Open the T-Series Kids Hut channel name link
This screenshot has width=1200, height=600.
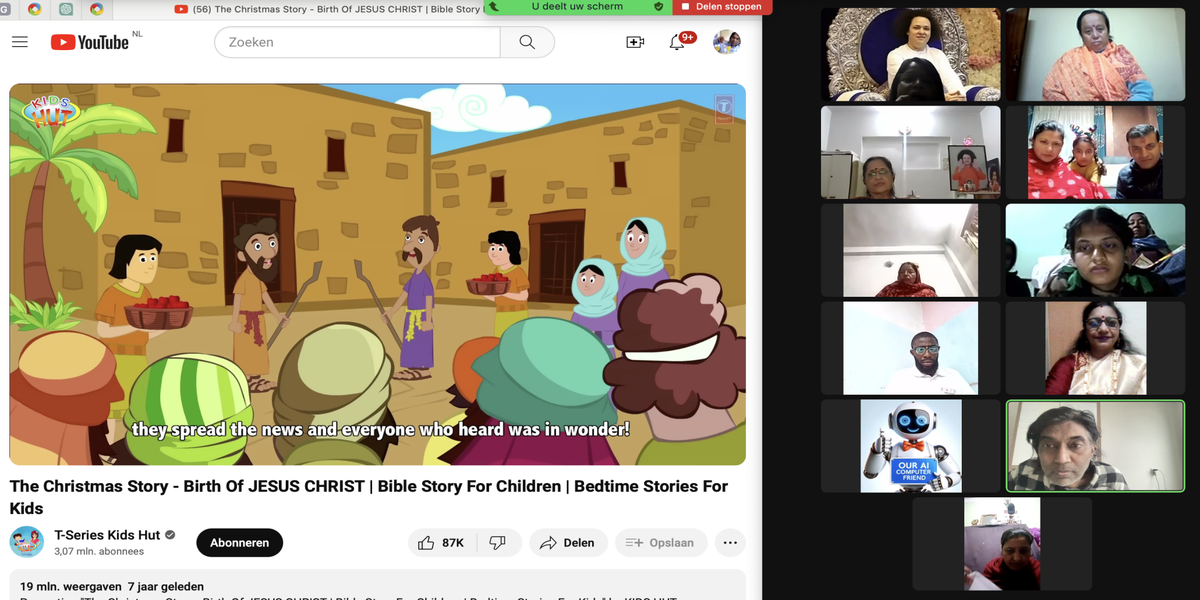[x=108, y=535]
